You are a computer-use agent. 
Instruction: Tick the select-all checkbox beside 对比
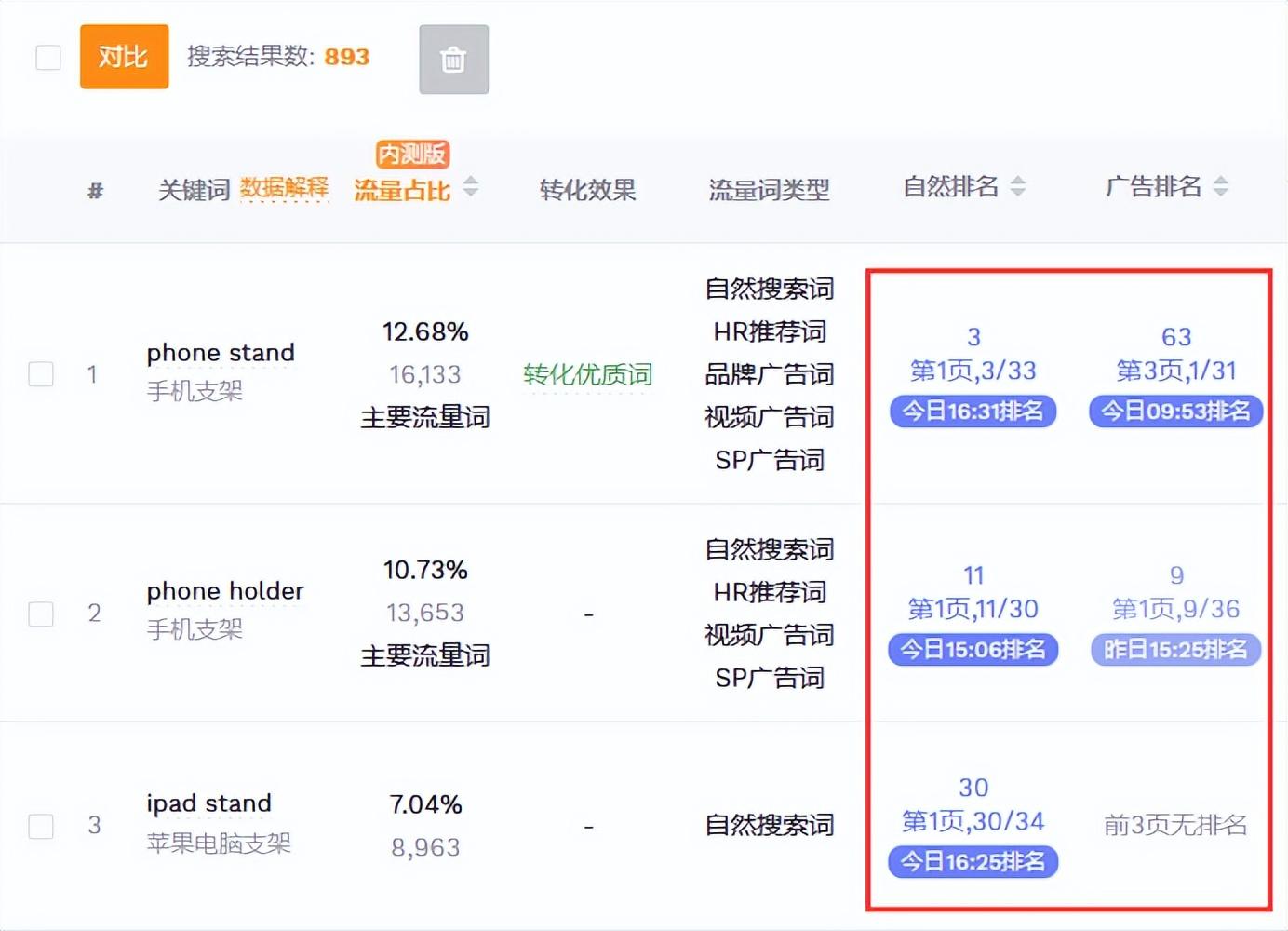tap(48, 57)
